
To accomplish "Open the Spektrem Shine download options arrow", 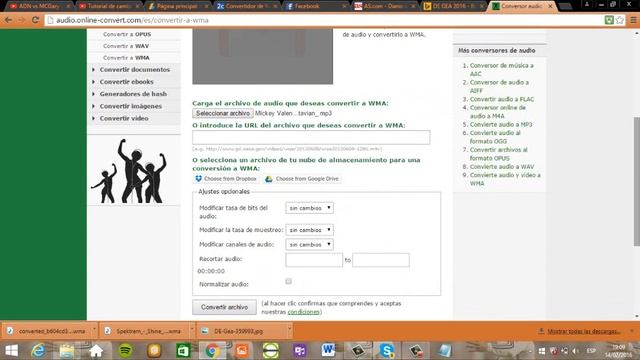I will pyautogui.click(x=192, y=329).
